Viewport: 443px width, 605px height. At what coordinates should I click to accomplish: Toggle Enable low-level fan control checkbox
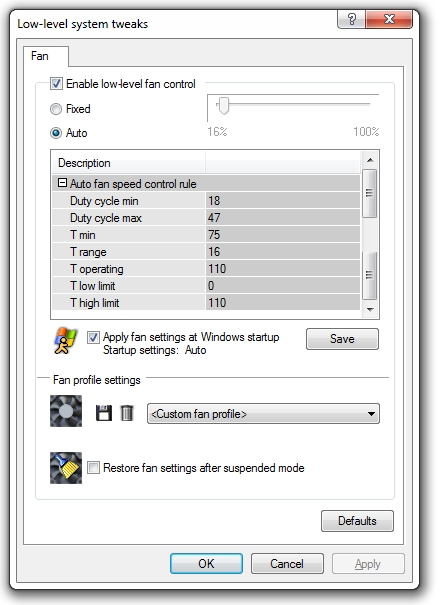(56, 84)
